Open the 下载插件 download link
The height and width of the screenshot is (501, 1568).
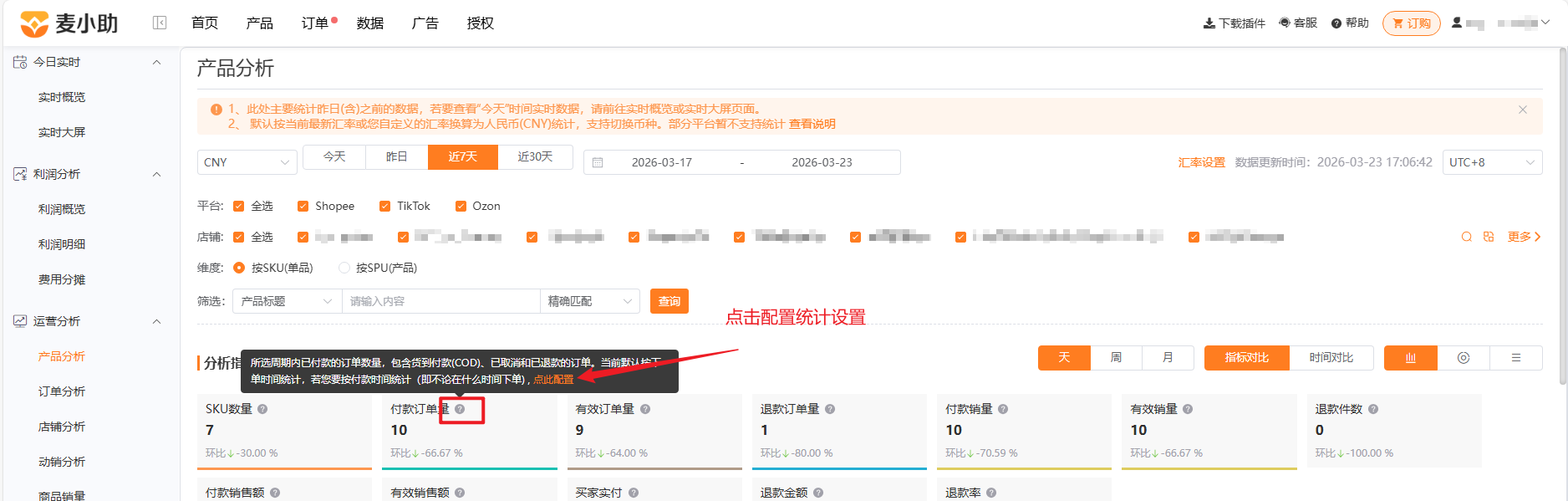click(x=1235, y=23)
